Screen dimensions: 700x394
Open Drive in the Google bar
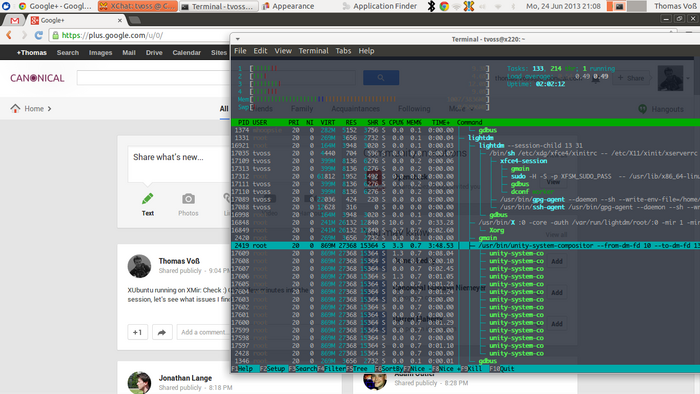coord(154,53)
